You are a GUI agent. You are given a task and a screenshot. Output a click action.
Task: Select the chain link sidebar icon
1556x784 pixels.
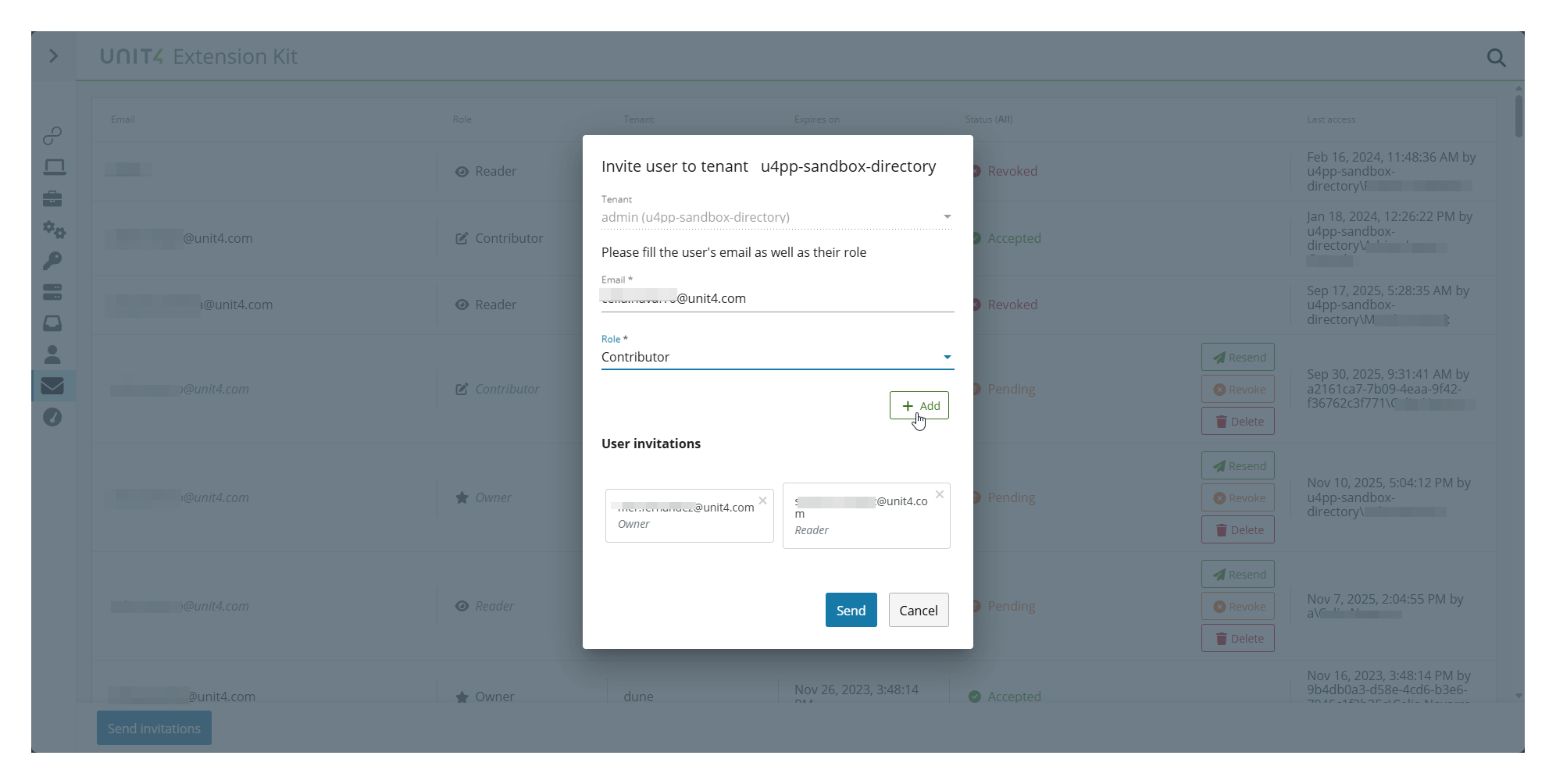pyautogui.click(x=53, y=135)
